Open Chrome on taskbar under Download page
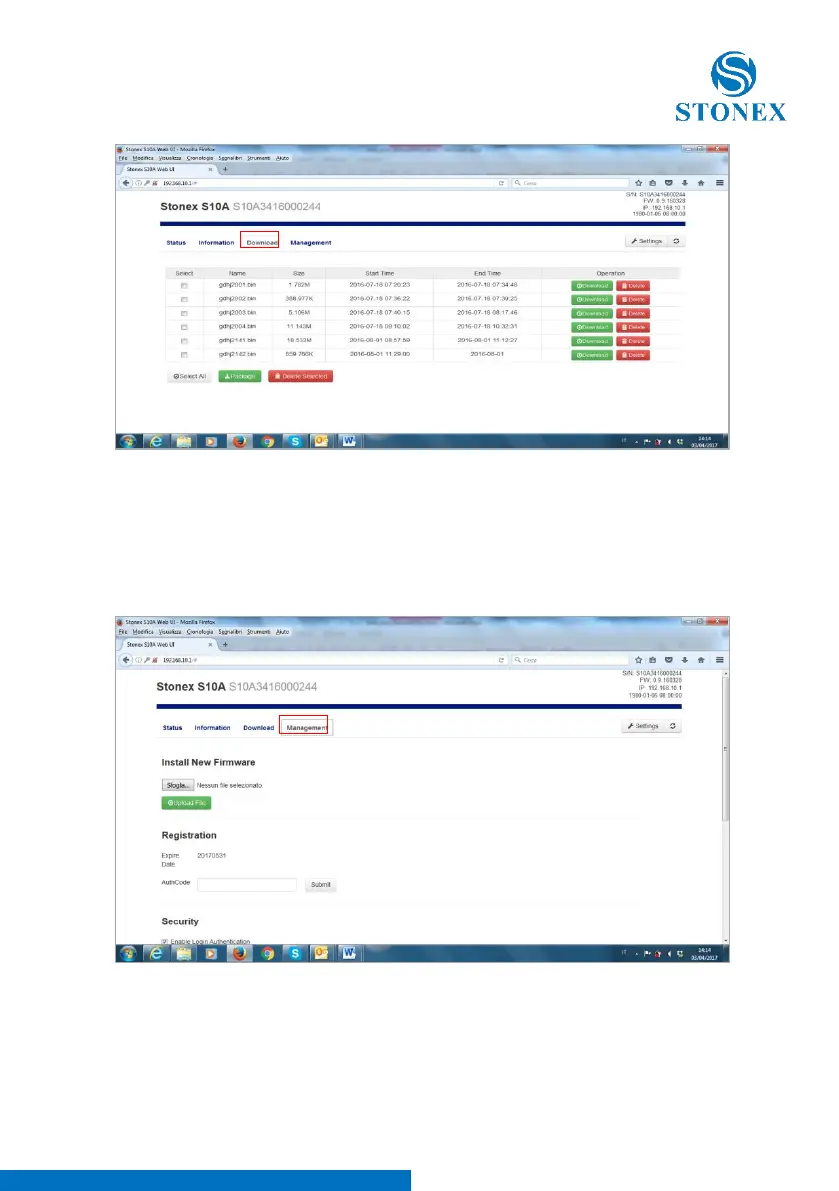Image resolution: width=839 pixels, height=1191 pixels. (267, 441)
